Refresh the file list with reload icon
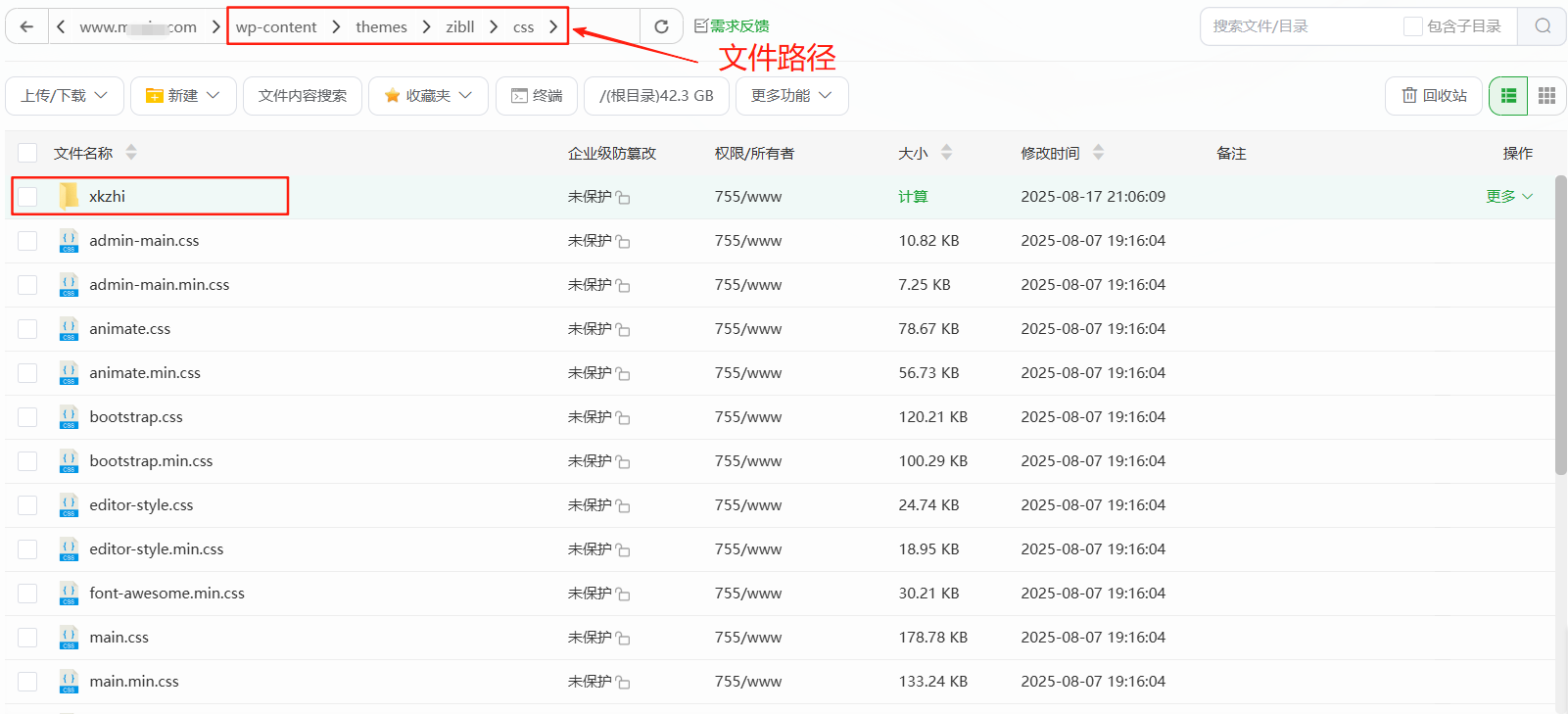 tap(661, 26)
